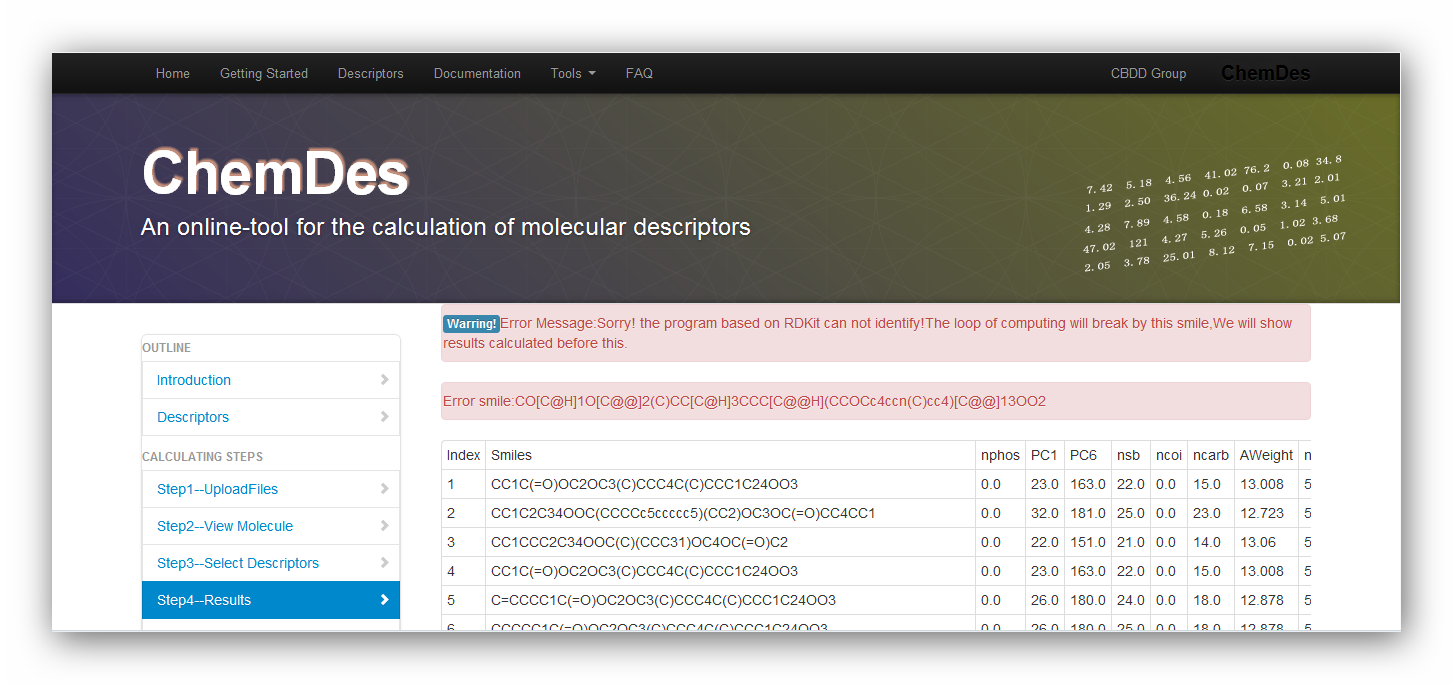The image size is (1453, 684).
Task: Visit the CBDD Group link
Action: [1148, 73]
